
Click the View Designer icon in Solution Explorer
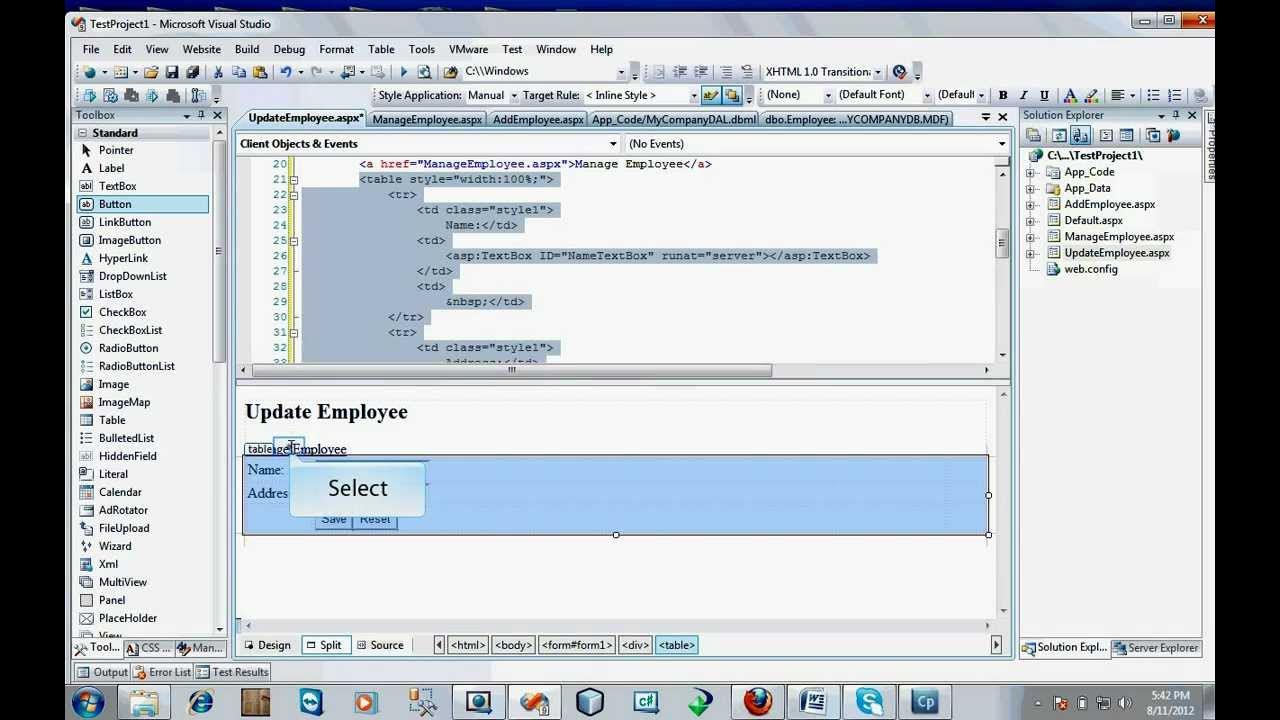point(1127,136)
